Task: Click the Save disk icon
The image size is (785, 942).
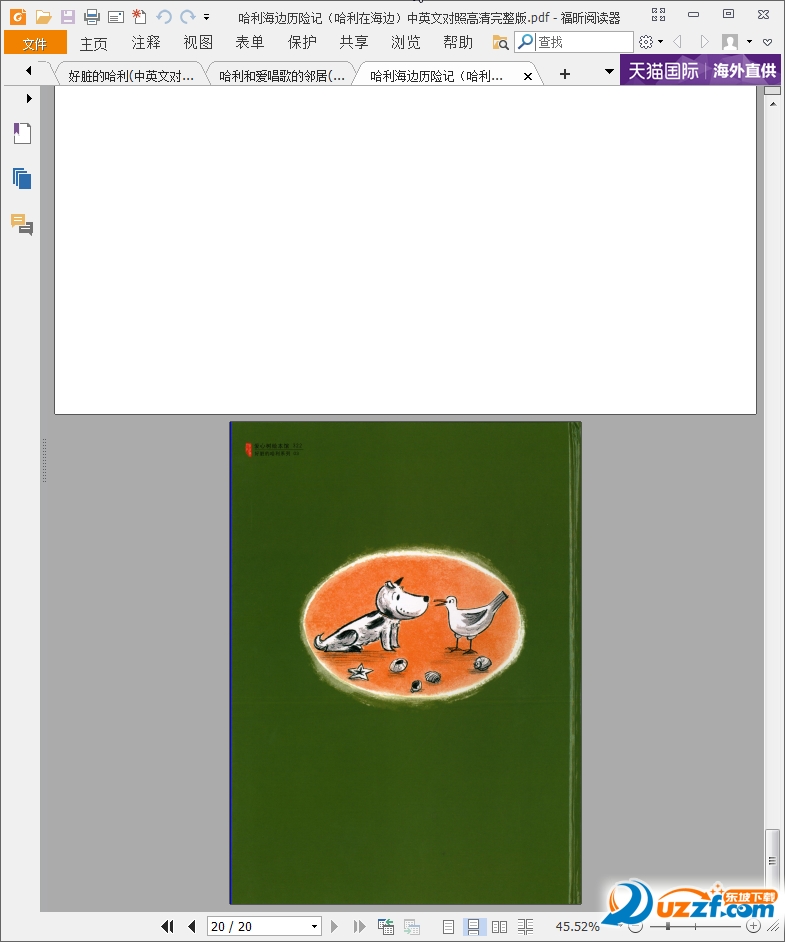Action: tap(68, 17)
